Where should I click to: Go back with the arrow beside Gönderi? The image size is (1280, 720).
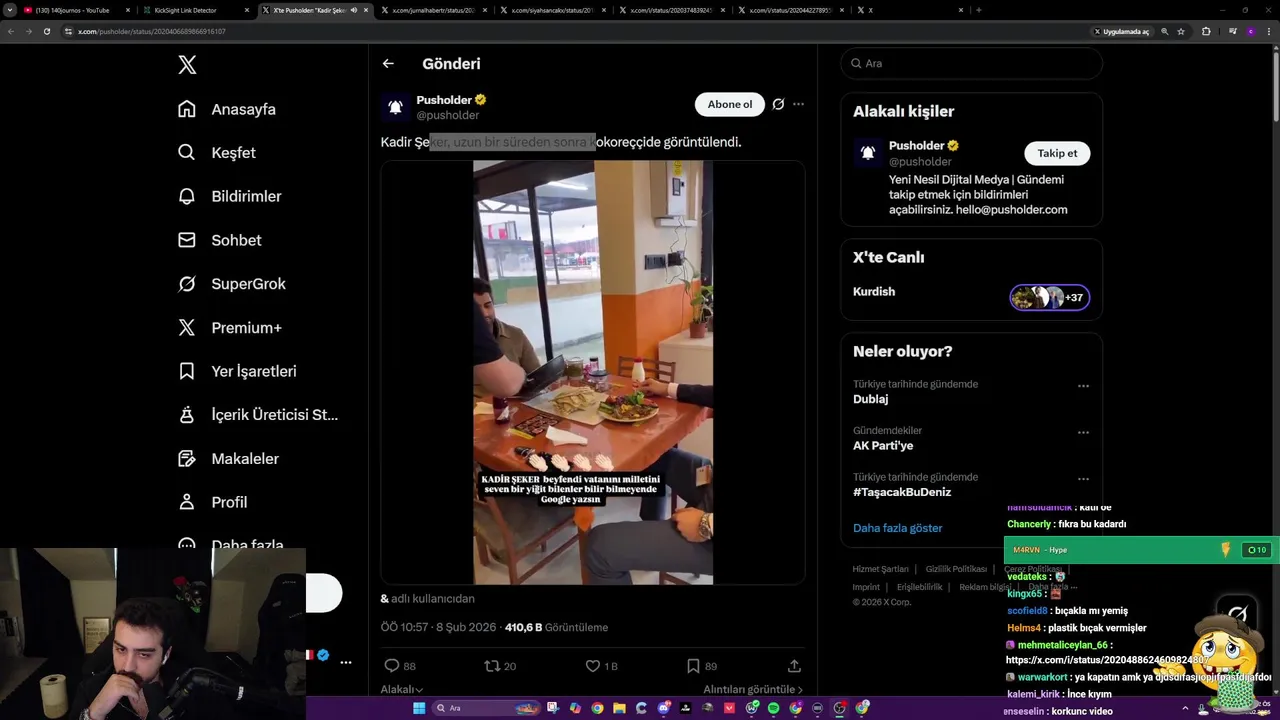(x=388, y=63)
